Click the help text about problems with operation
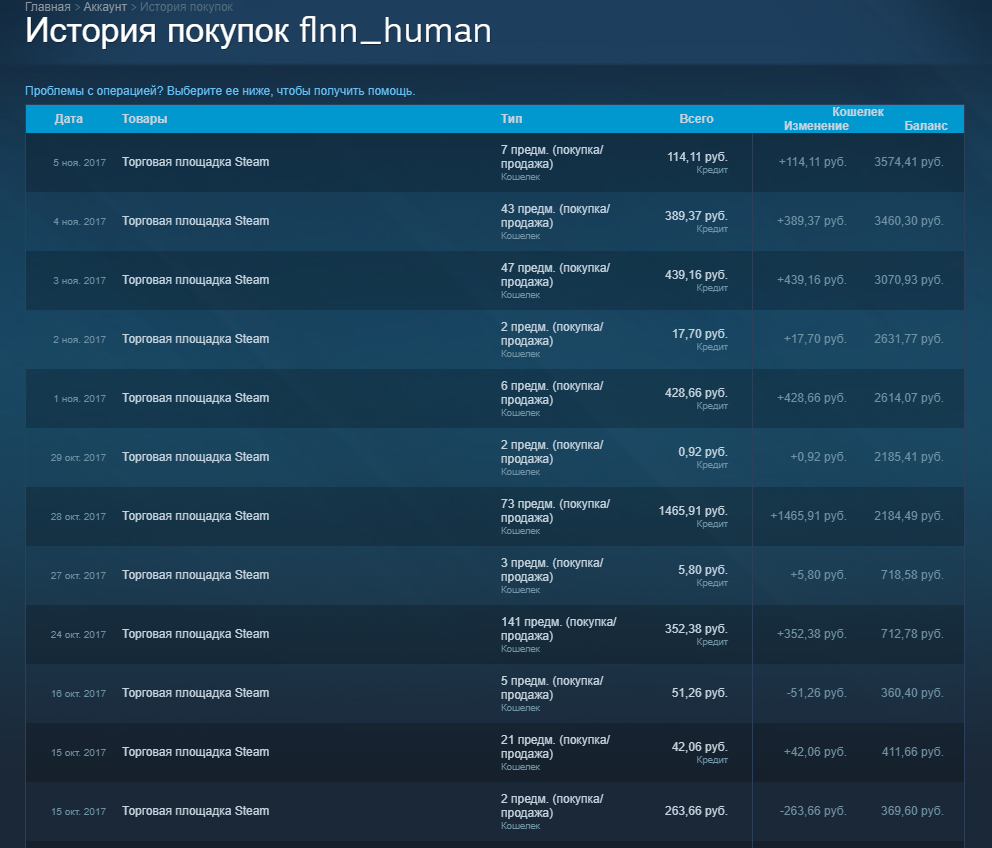Image resolution: width=992 pixels, height=848 pixels. click(x=220, y=91)
